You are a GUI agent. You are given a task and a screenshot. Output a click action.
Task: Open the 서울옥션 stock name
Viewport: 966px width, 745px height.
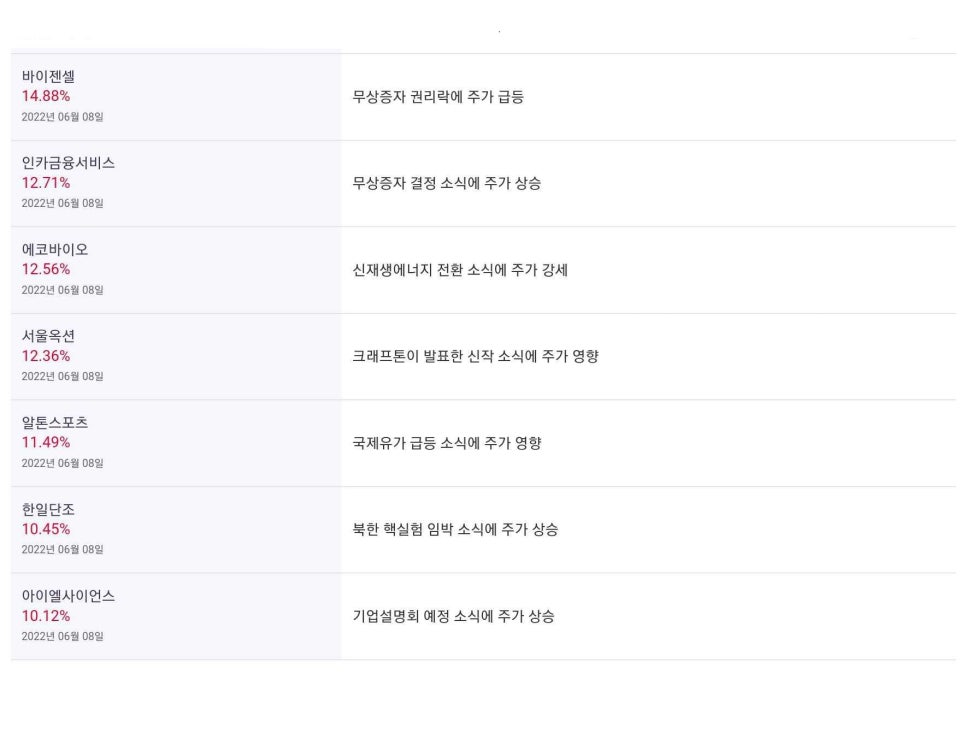point(48,336)
